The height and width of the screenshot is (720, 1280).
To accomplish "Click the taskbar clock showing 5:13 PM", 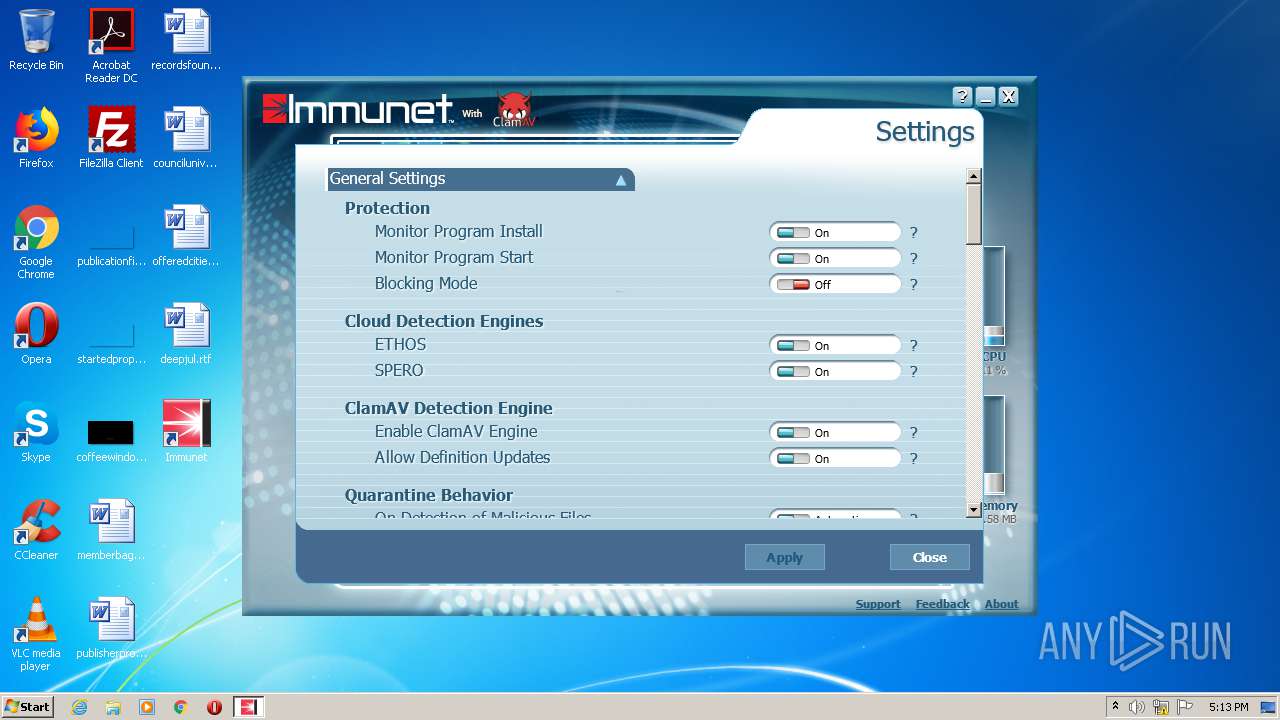I will click(1228, 707).
